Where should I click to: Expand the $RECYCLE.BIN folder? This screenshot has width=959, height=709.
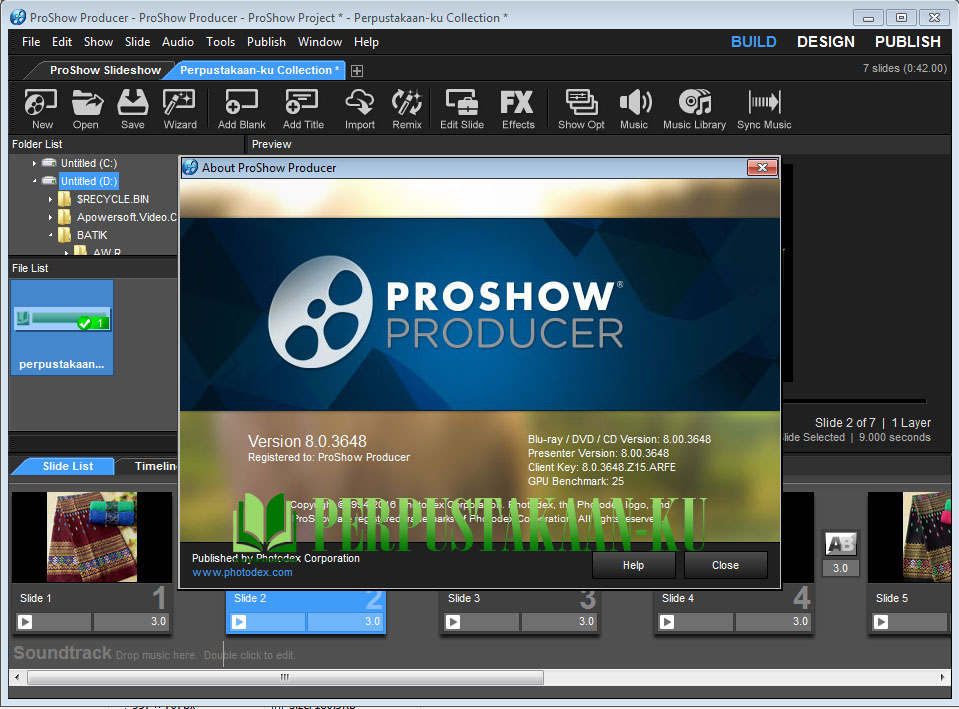[50, 199]
